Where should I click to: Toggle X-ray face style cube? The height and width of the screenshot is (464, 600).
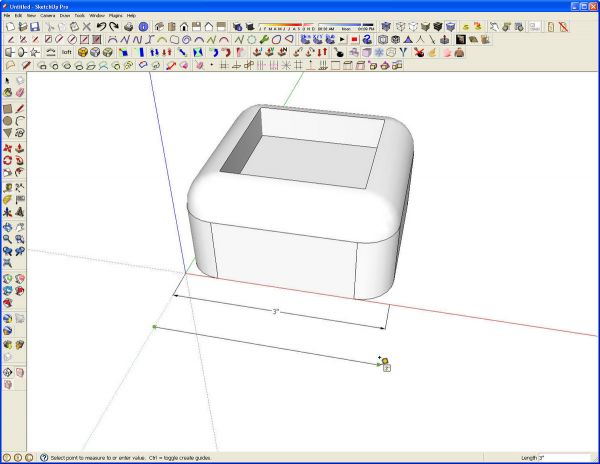click(x=386, y=26)
